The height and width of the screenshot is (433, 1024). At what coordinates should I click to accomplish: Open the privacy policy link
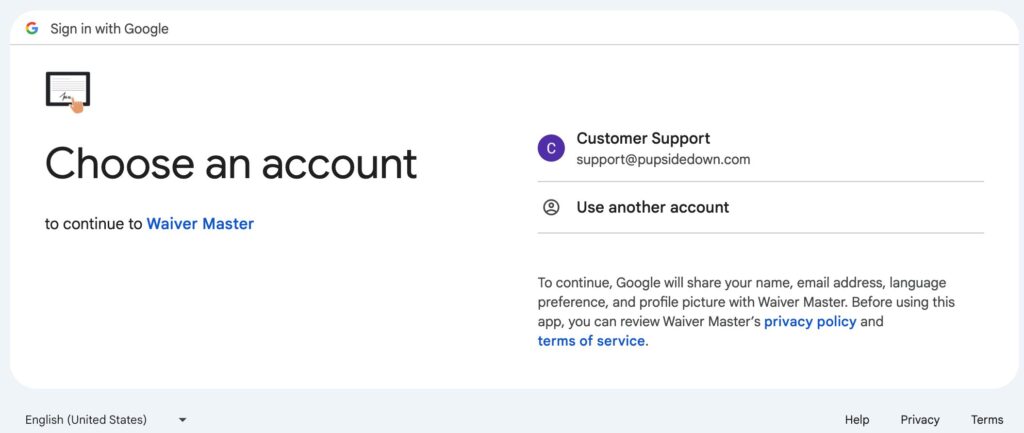click(x=810, y=321)
